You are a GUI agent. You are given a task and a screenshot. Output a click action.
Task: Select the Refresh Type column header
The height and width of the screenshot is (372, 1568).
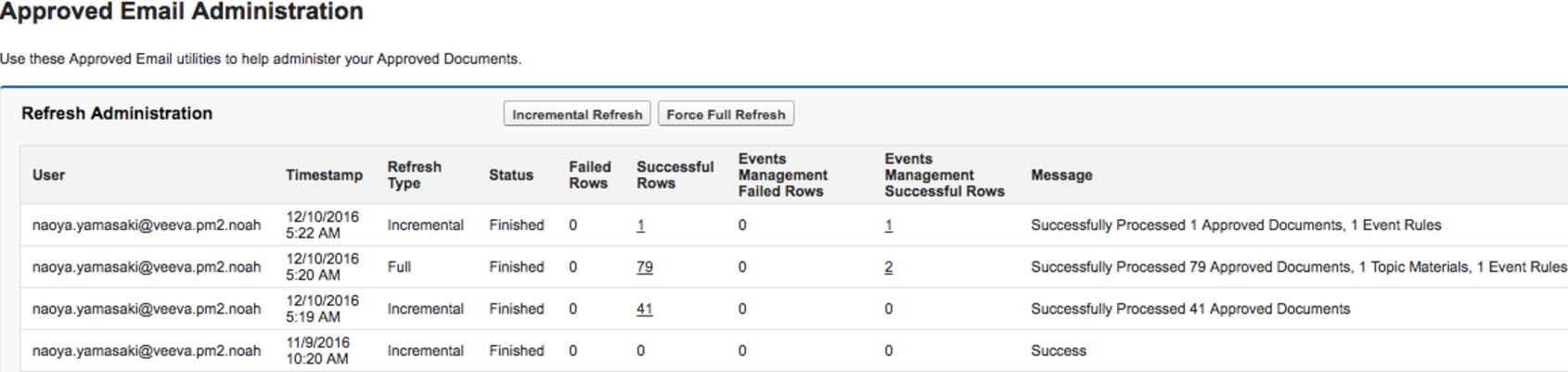coord(414,175)
